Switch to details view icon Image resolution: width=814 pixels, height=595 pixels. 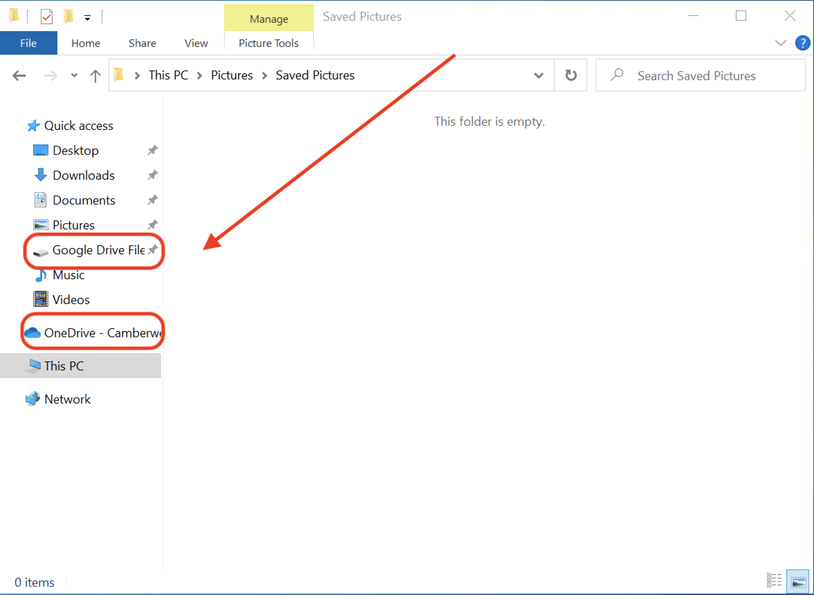pos(774,580)
